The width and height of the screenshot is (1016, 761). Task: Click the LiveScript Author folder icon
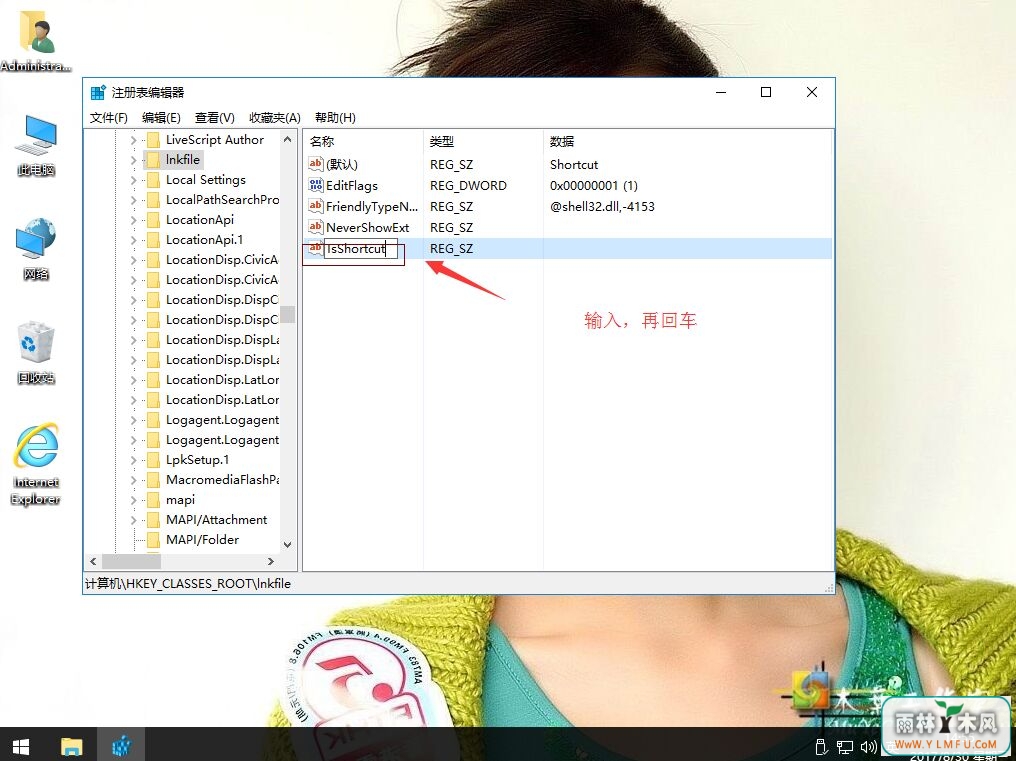point(153,139)
